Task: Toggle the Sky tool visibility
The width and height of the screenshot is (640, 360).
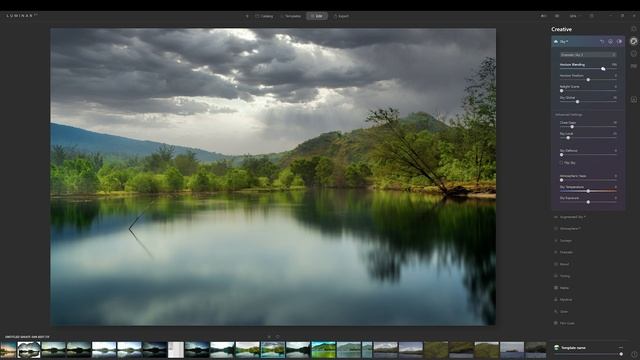Action: coord(619,42)
